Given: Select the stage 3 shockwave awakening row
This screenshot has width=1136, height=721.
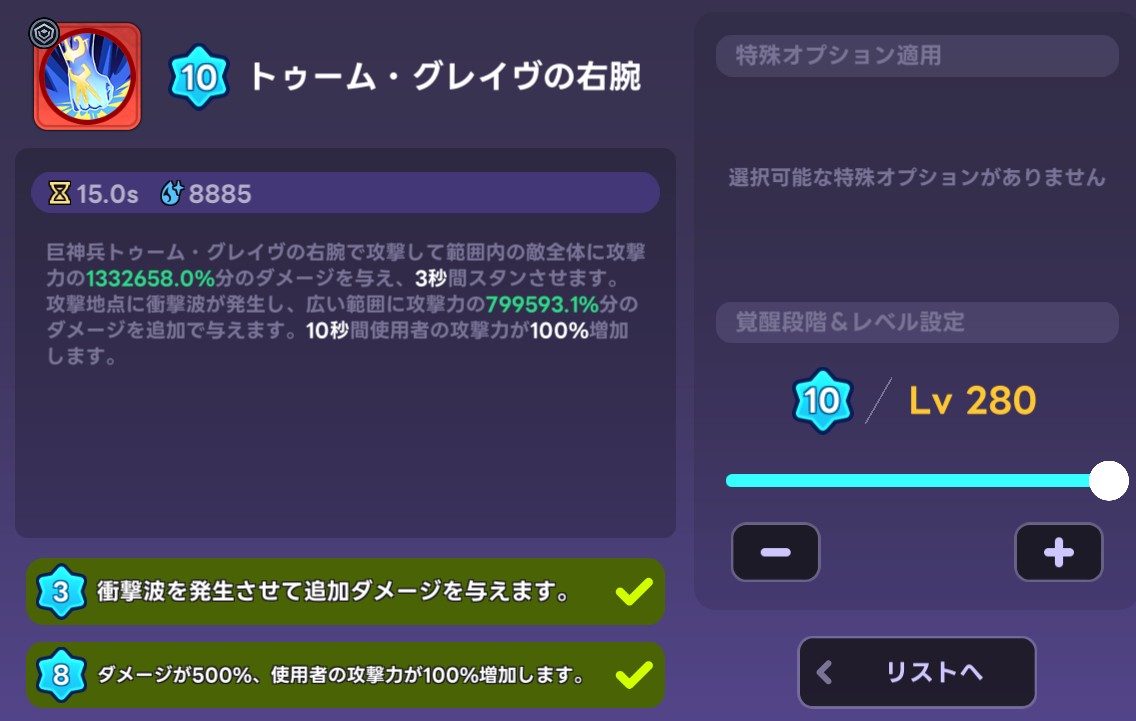Looking at the screenshot, I should 346,591.
